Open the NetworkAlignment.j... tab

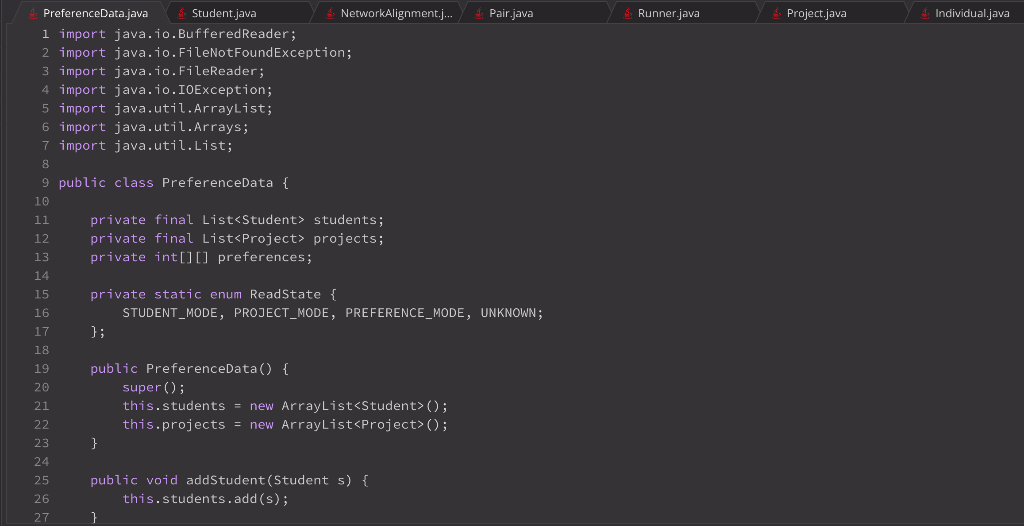tap(389, 13)
